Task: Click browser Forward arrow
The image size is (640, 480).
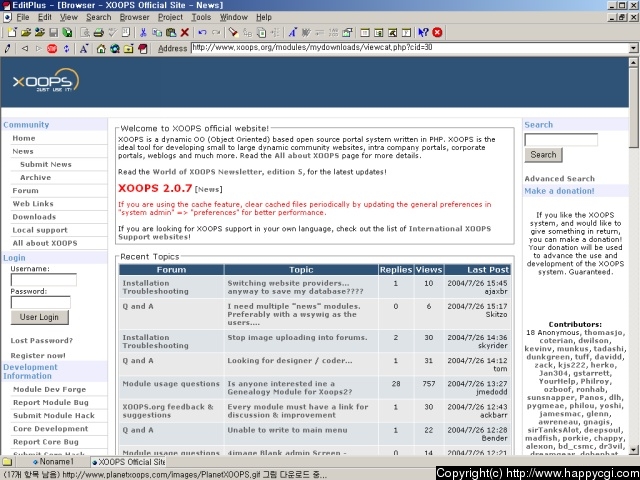Action: [x=38, y=49]
